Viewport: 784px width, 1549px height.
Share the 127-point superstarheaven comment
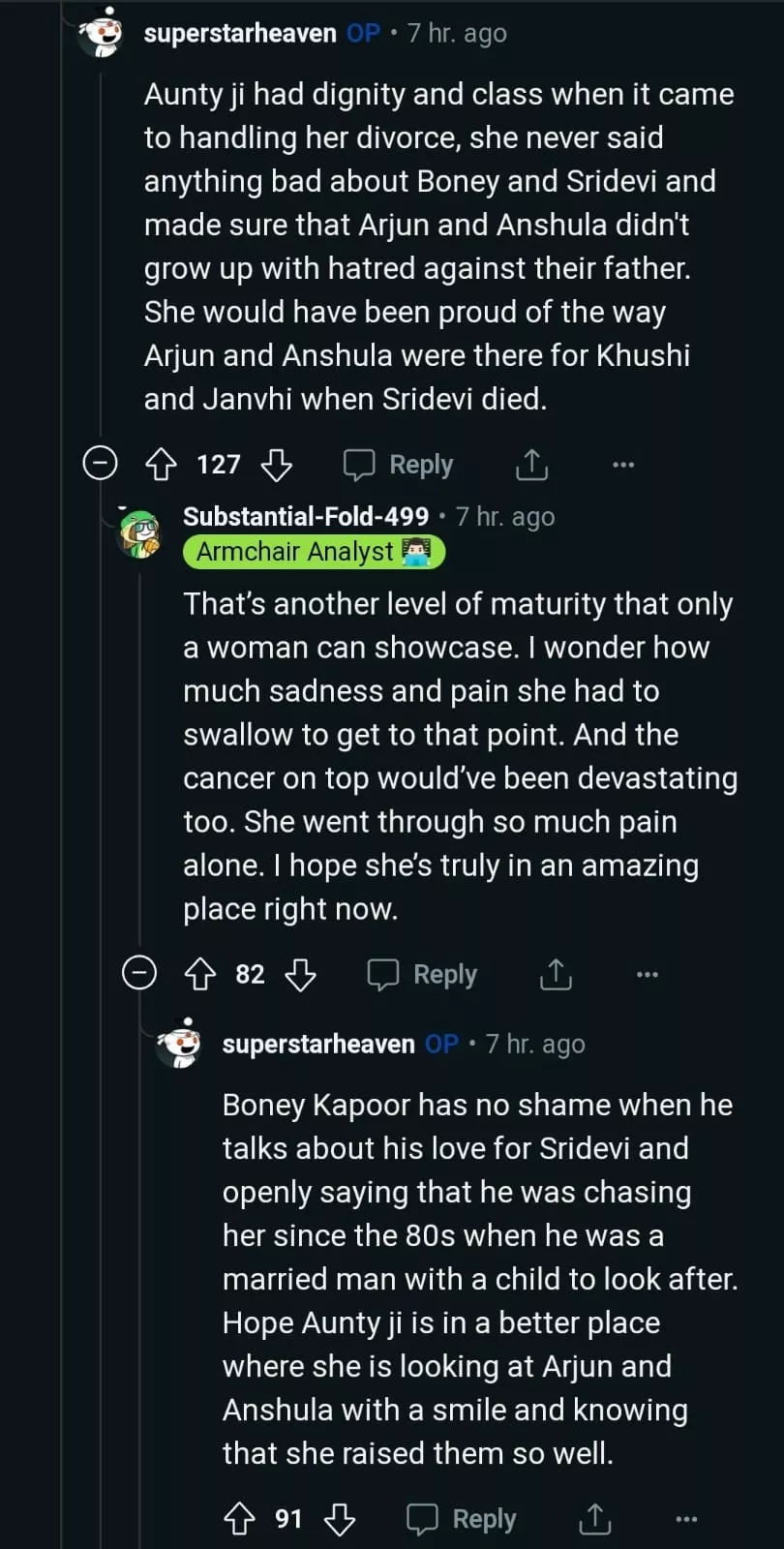(x=531, y=465)
